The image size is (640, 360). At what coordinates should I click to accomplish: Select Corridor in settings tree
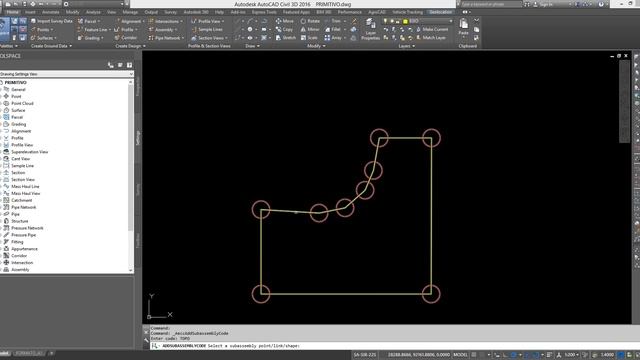(19, 256)
